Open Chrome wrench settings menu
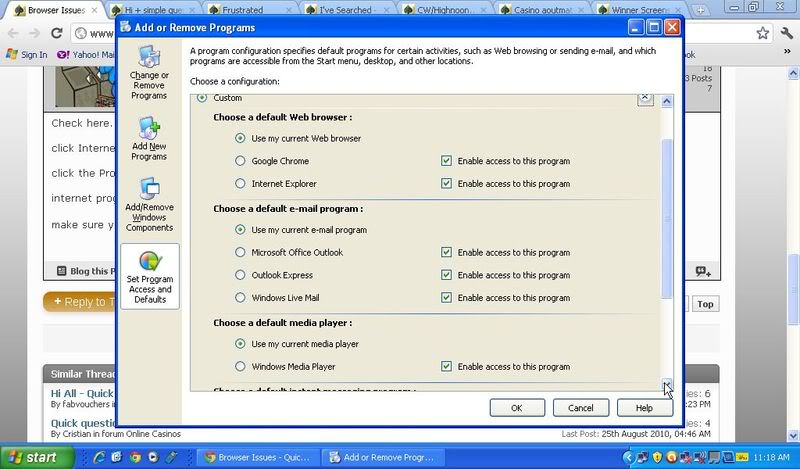 pyautogui.click(x=786, y=34)
